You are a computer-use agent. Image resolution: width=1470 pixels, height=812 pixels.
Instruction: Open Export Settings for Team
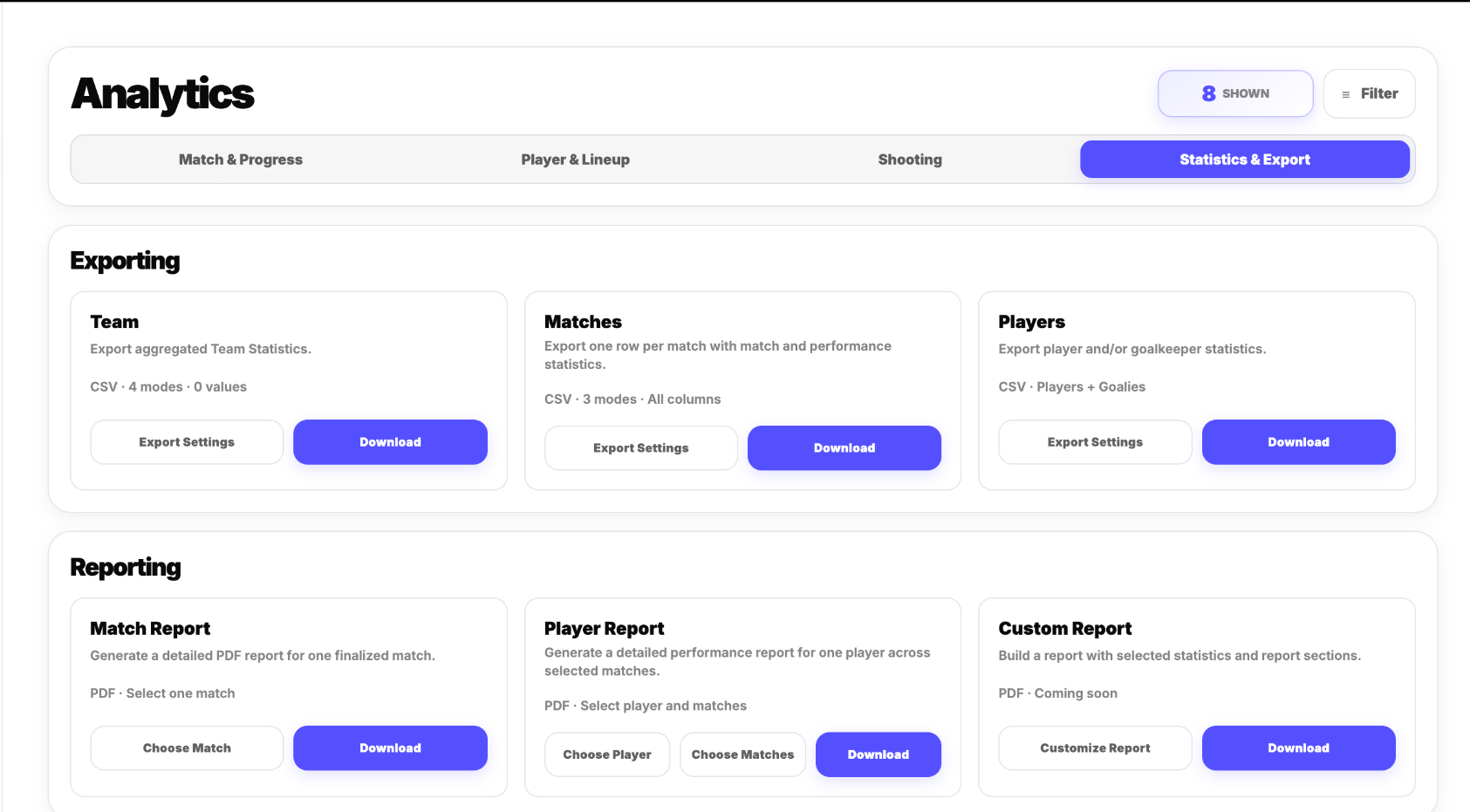(187, 442)
